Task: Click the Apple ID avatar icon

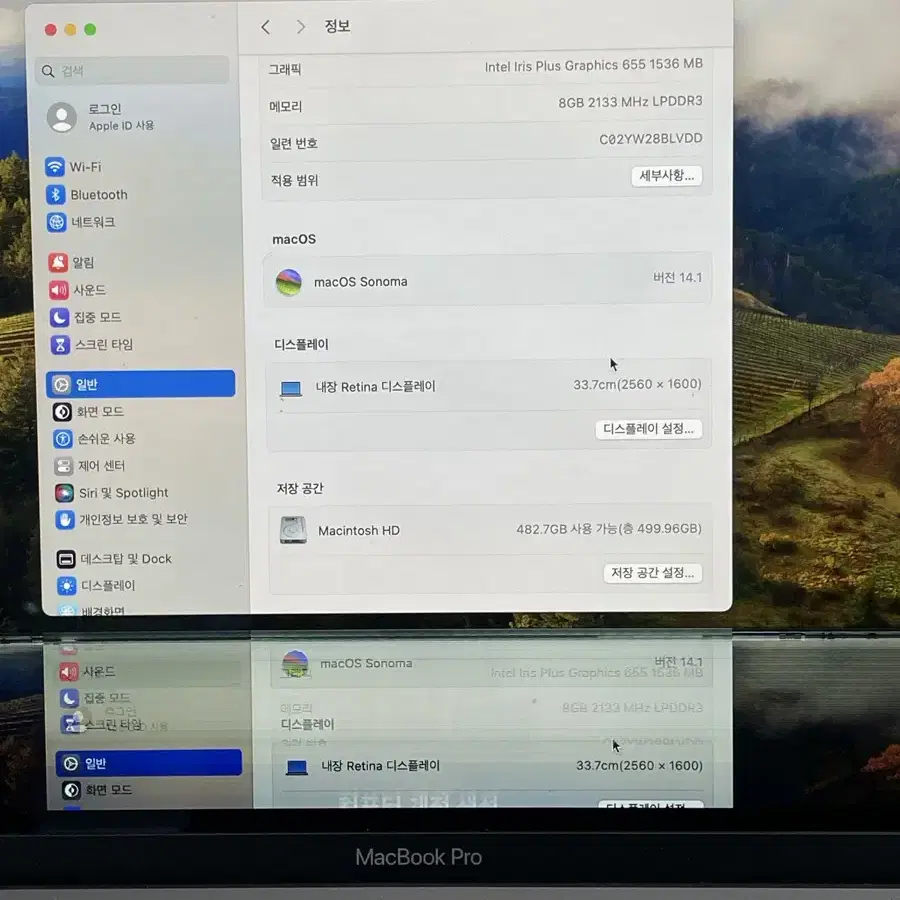Action: [x=61, y=117]
